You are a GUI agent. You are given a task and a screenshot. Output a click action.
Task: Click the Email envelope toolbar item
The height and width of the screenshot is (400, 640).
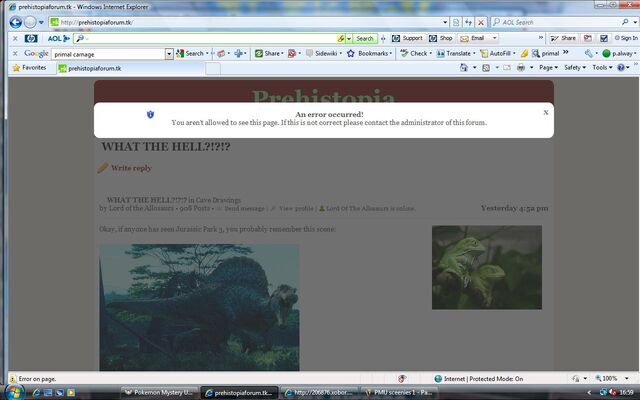click(x=473, y=38)
